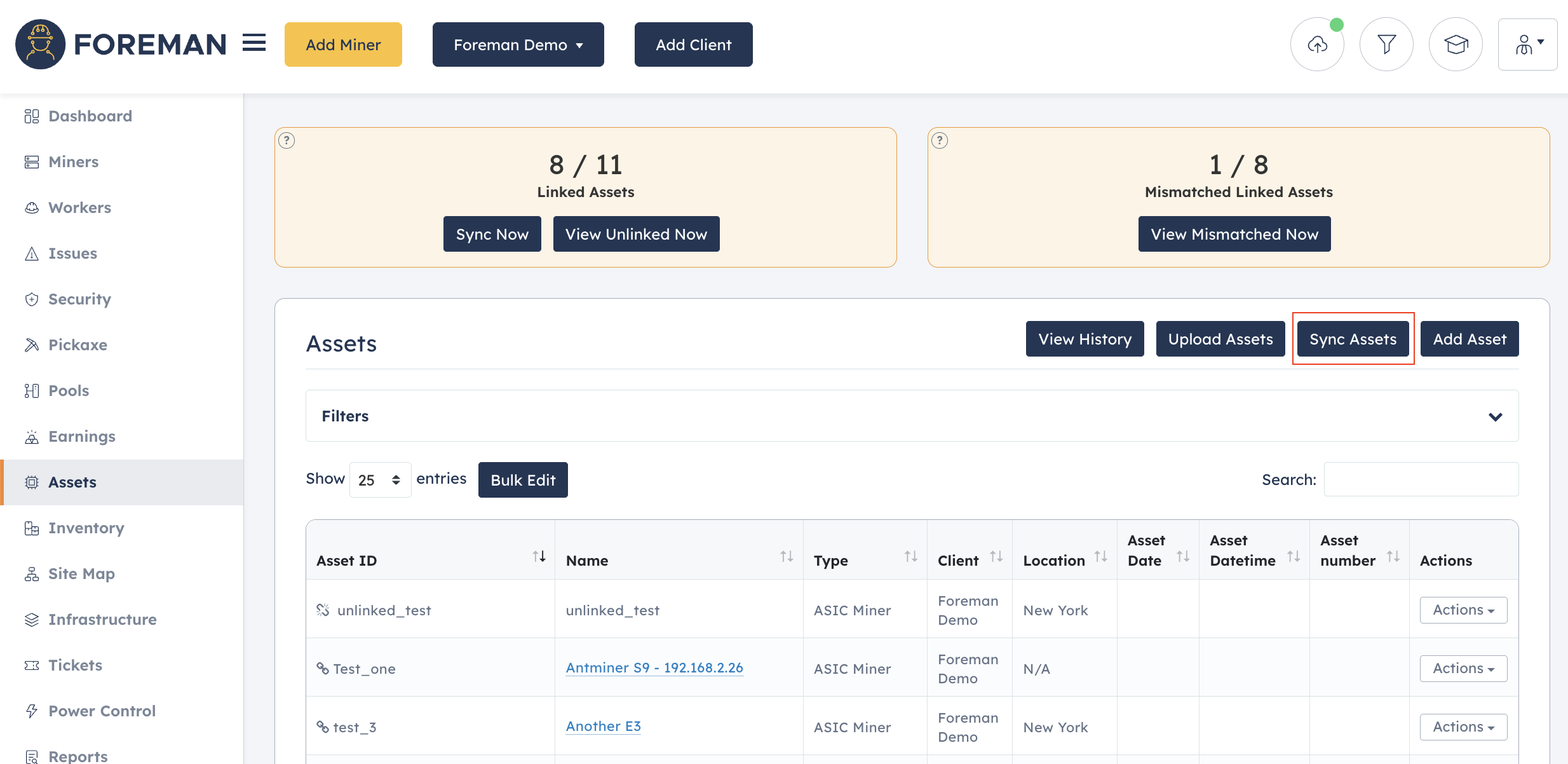Open Site Map in the sidebar
Viewport: 1568px width, 764px height.
pyautogui.click(x=122, y=574)
